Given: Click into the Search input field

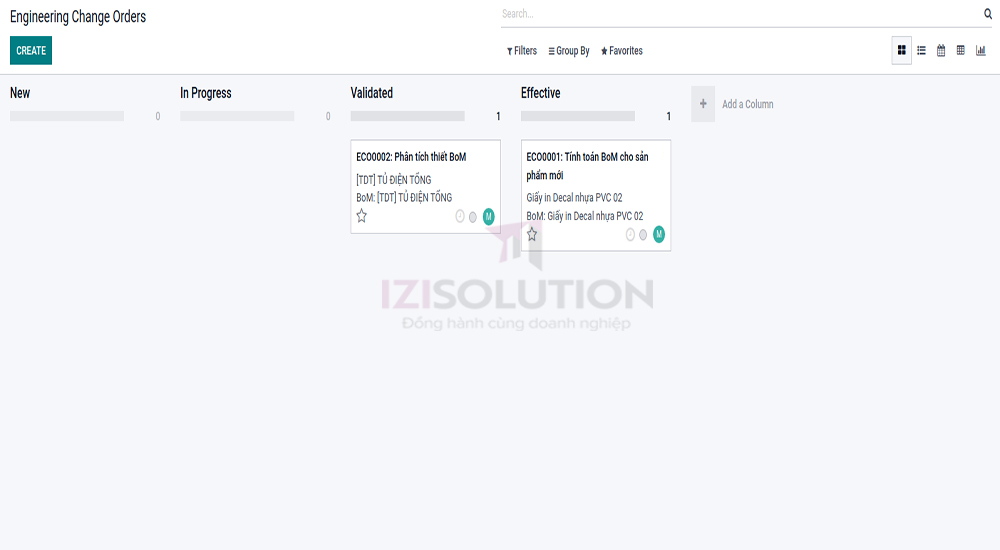Looking at the screenshot, I should point(738,14).
